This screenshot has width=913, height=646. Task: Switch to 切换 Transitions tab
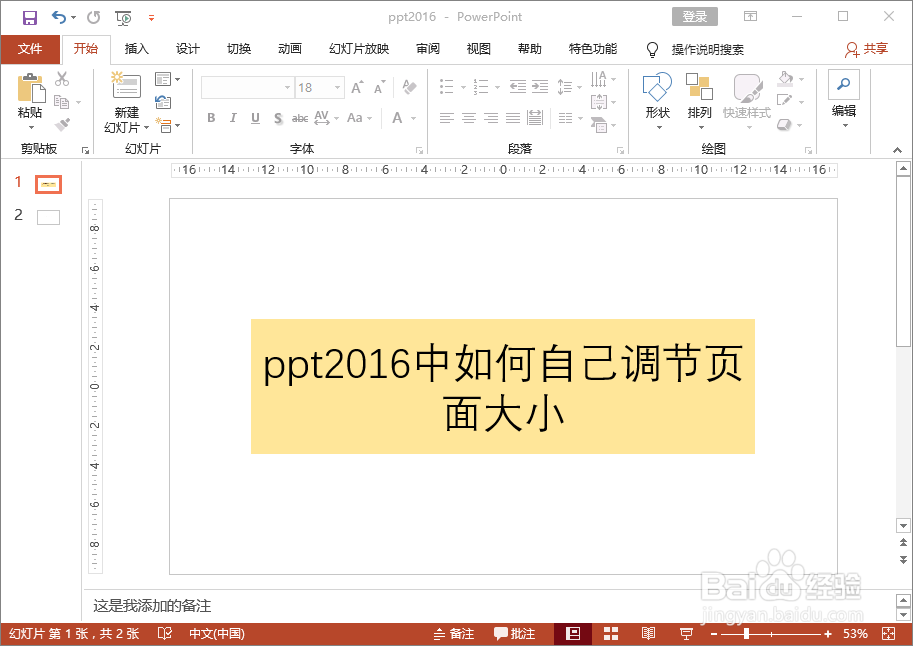[239, 49]
